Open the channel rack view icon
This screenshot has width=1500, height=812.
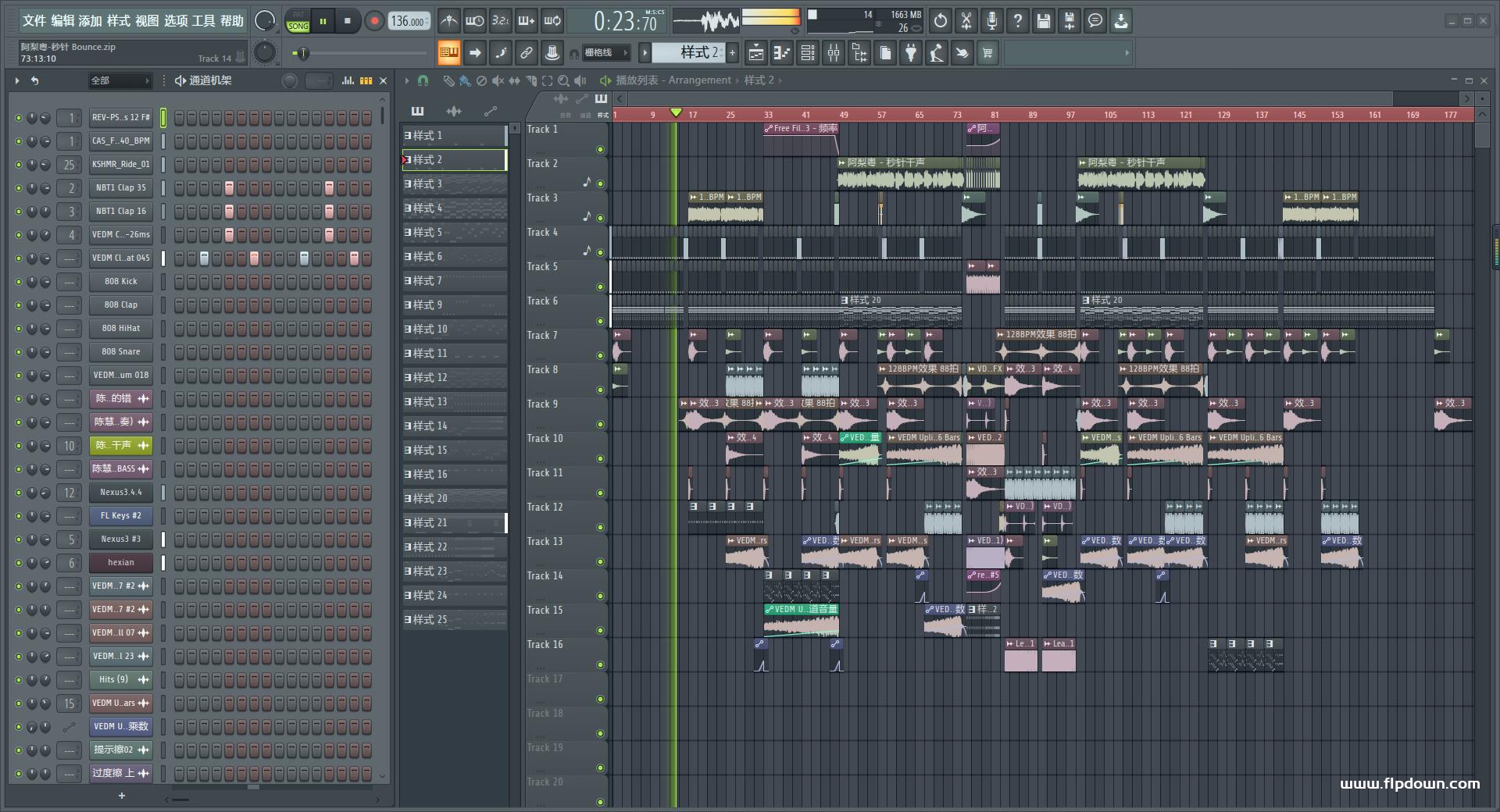pos(808,53)
